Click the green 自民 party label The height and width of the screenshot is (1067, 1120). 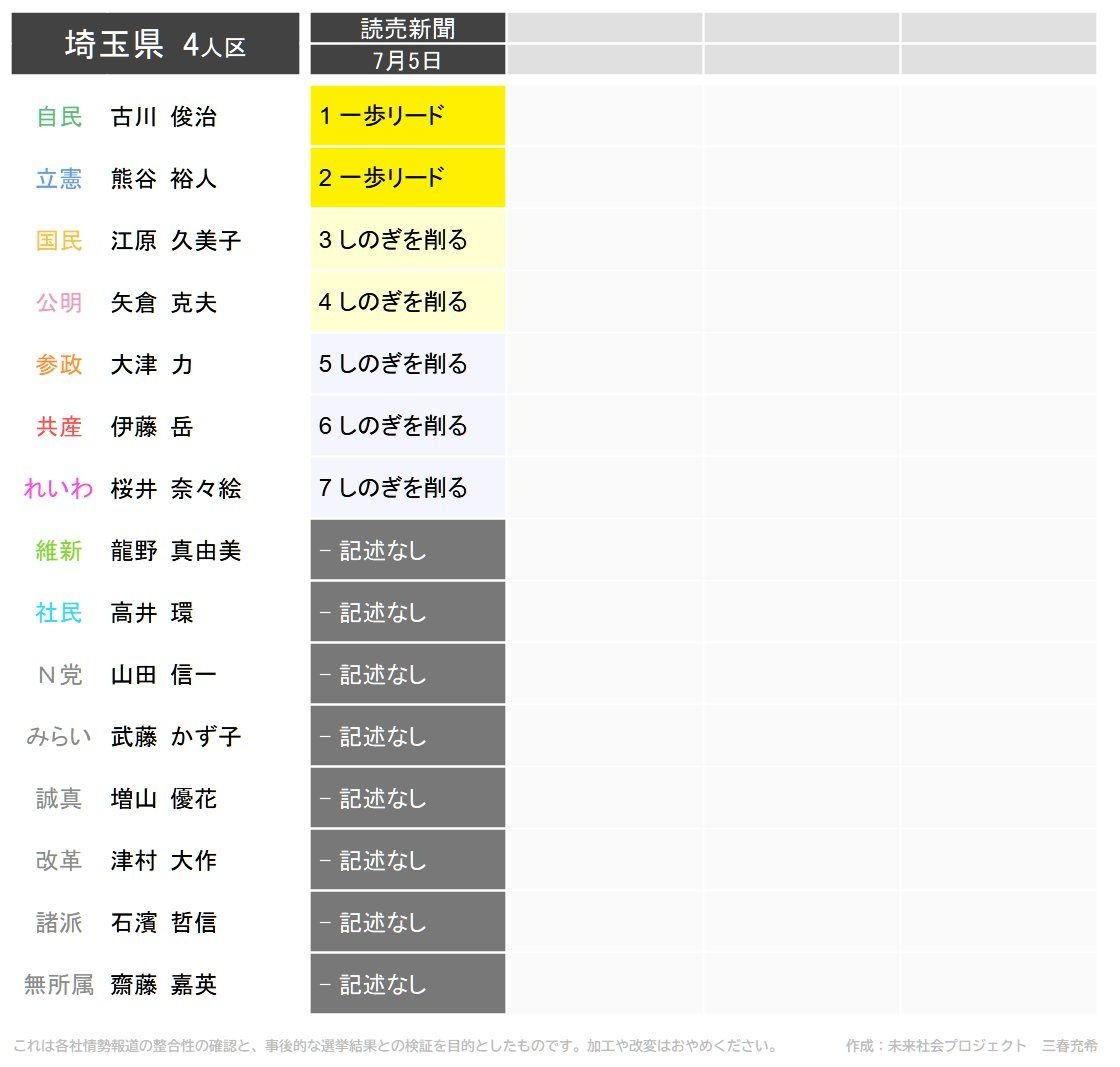(x=59, y=117)
